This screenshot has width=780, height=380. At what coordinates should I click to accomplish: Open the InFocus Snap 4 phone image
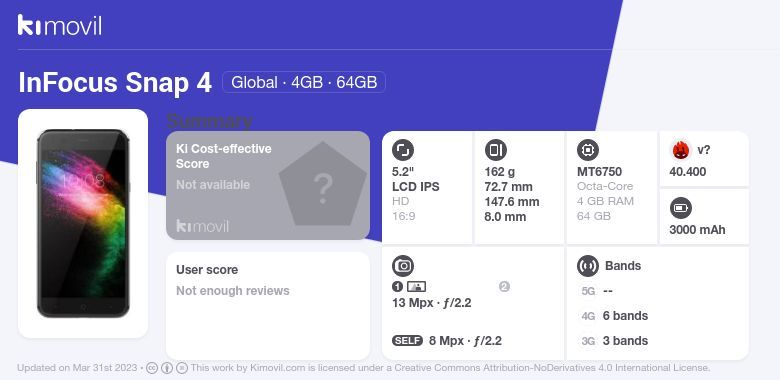coord(83,223)
